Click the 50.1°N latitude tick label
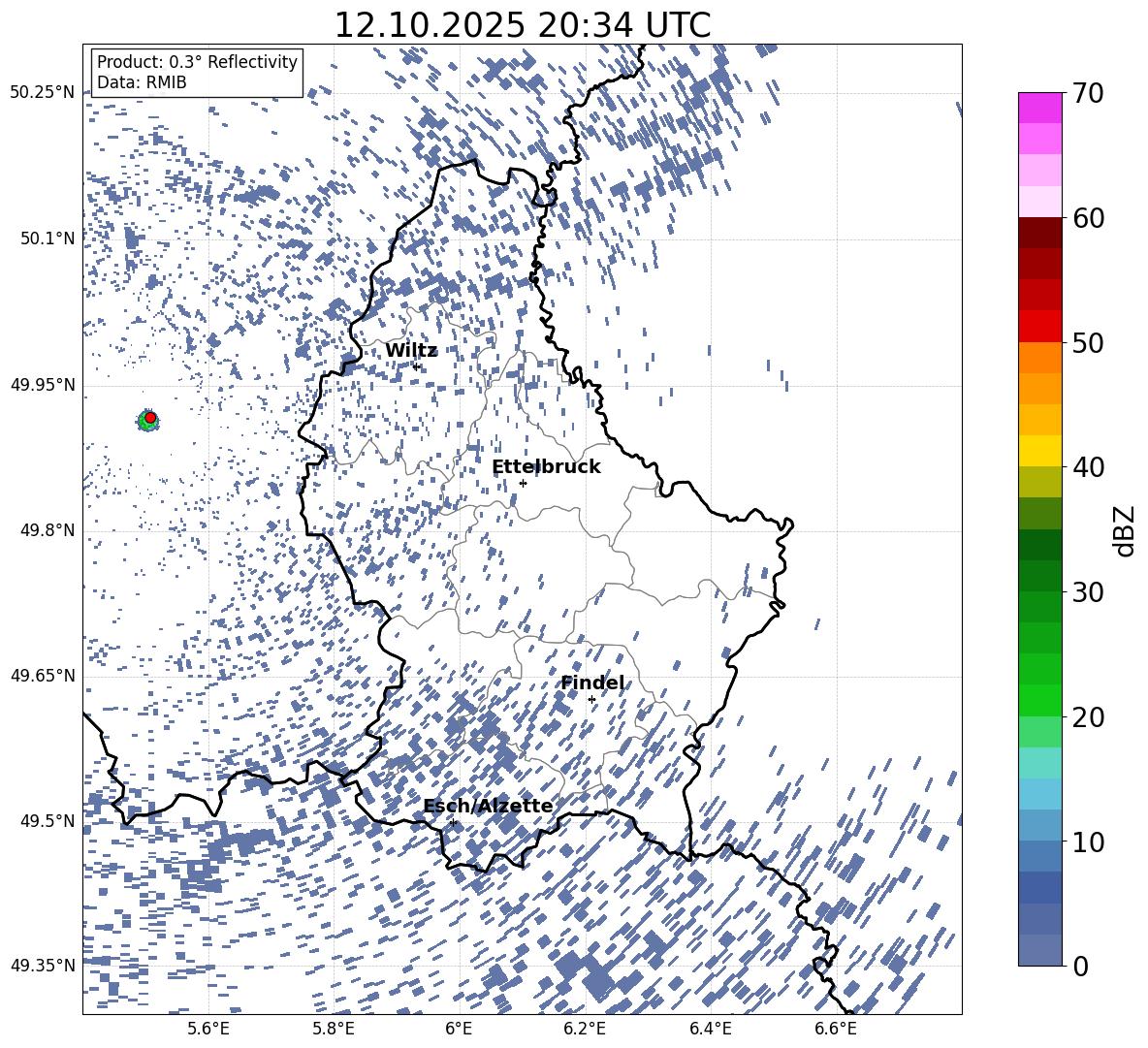This screenshot has width=1148, height=1048. pos(48,238)
